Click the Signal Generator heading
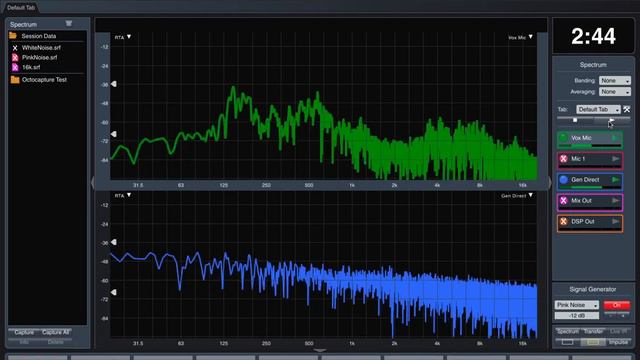Viewport: 640px width, 360px height. (x=593, y=289)
